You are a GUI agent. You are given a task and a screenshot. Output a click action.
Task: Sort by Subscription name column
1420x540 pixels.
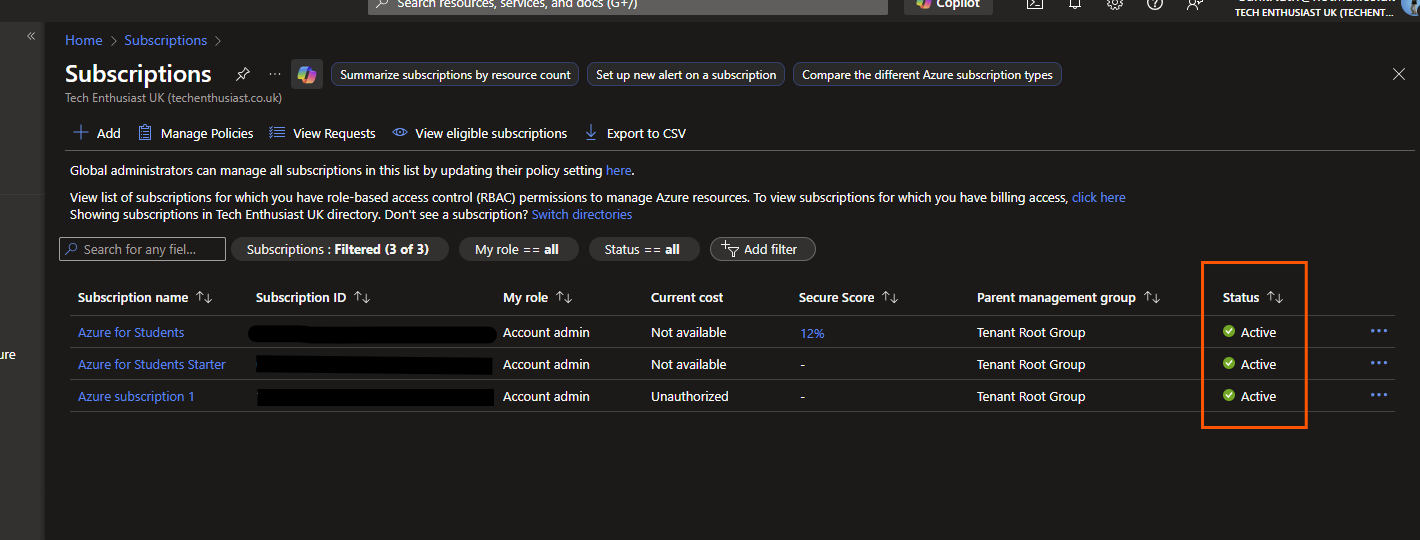tap(145, 297)
